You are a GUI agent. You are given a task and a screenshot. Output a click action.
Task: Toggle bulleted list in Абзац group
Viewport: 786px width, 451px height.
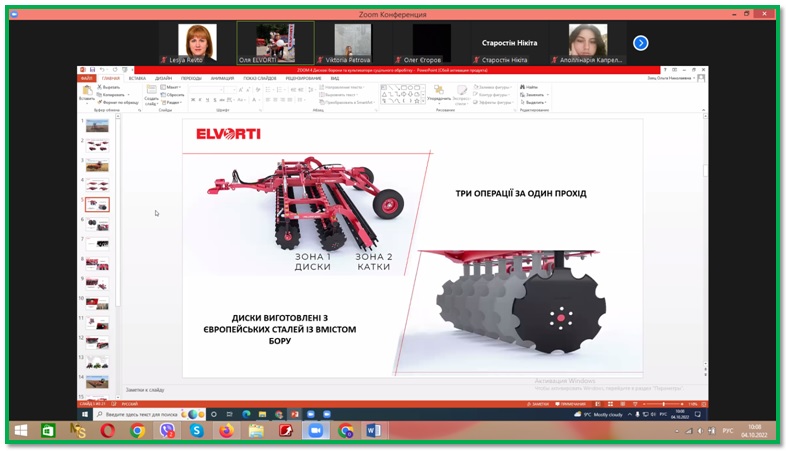pyautogui.click(x=269, y=90)
